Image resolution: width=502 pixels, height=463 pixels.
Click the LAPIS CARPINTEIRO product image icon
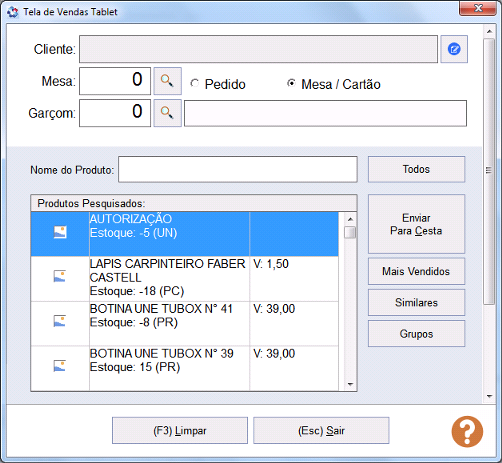pos(60,276)
